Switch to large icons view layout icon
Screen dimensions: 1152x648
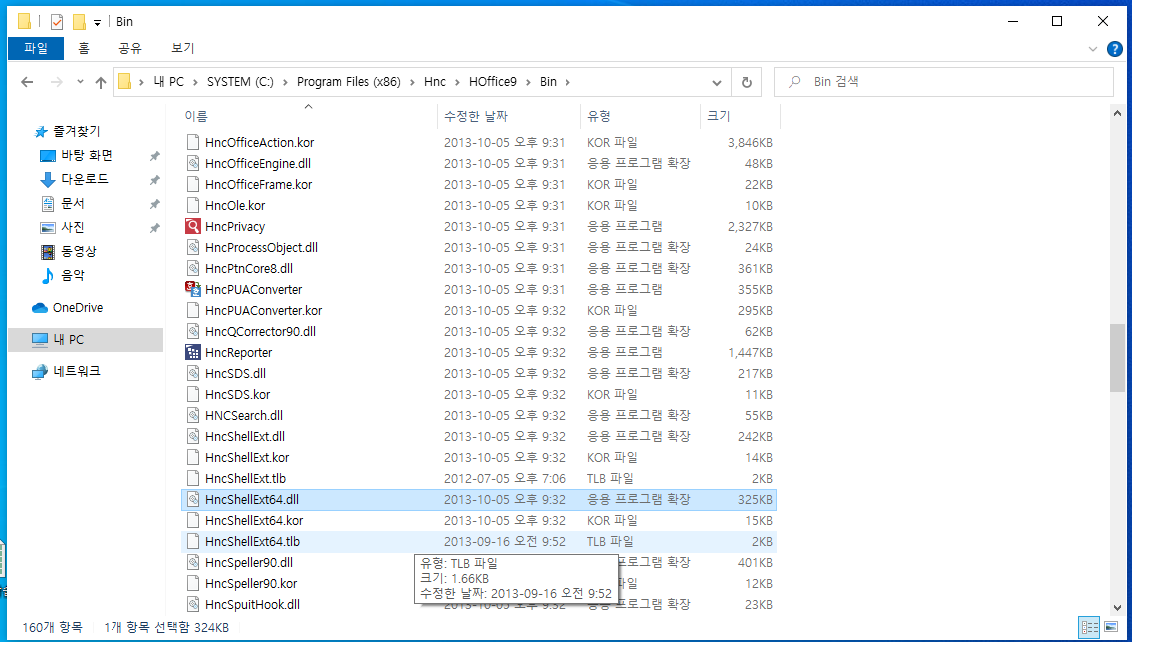click(1111, 627)
